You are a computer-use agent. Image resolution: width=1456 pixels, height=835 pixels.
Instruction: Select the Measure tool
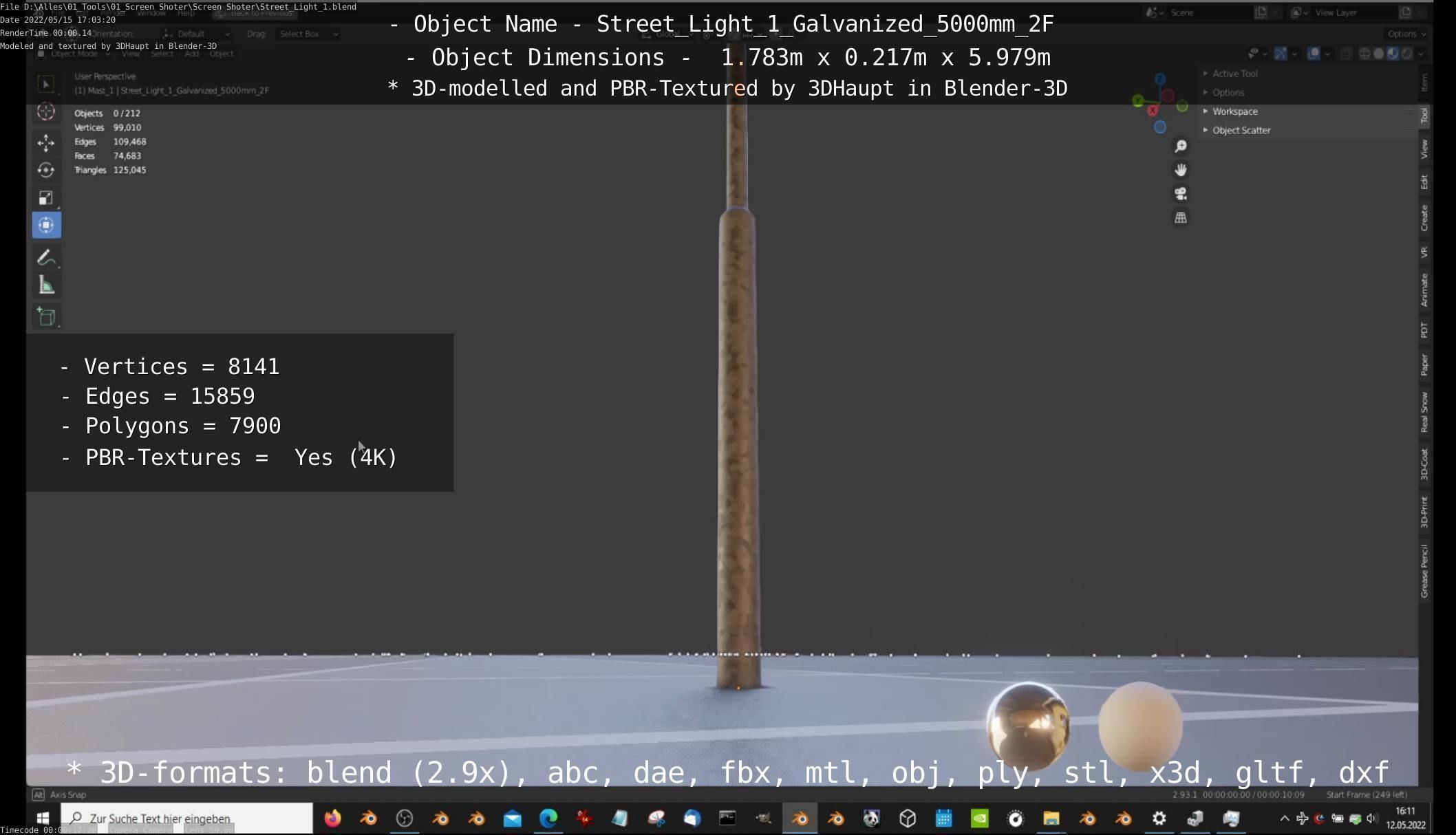(x=46, y=285)
